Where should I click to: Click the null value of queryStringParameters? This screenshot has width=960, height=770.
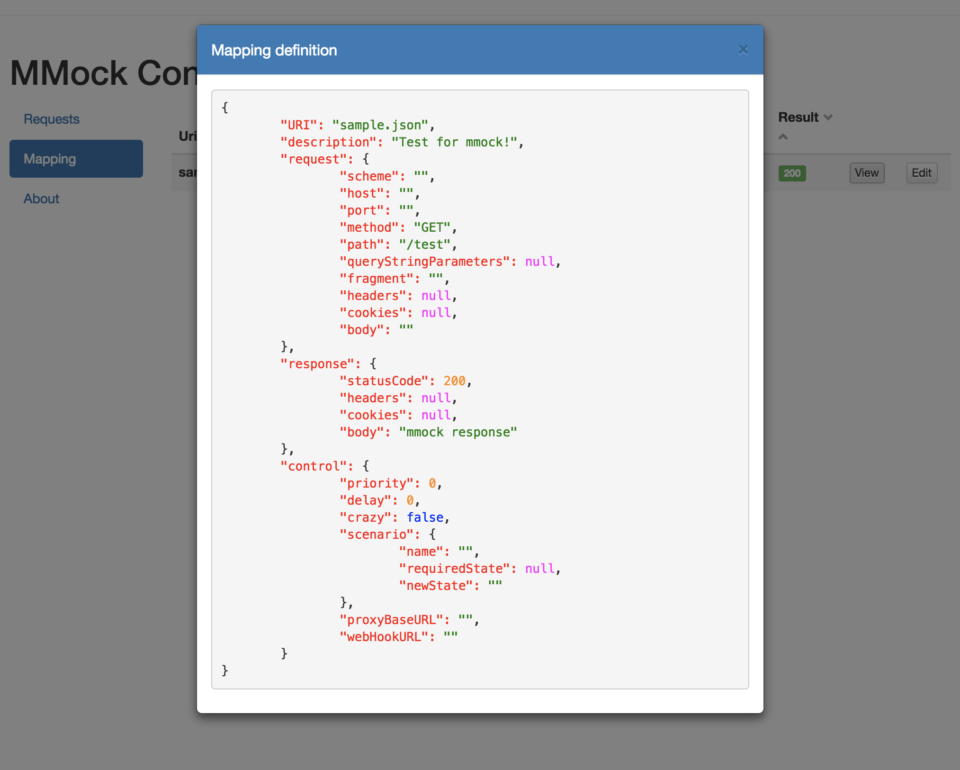click(x=539, y=262)
